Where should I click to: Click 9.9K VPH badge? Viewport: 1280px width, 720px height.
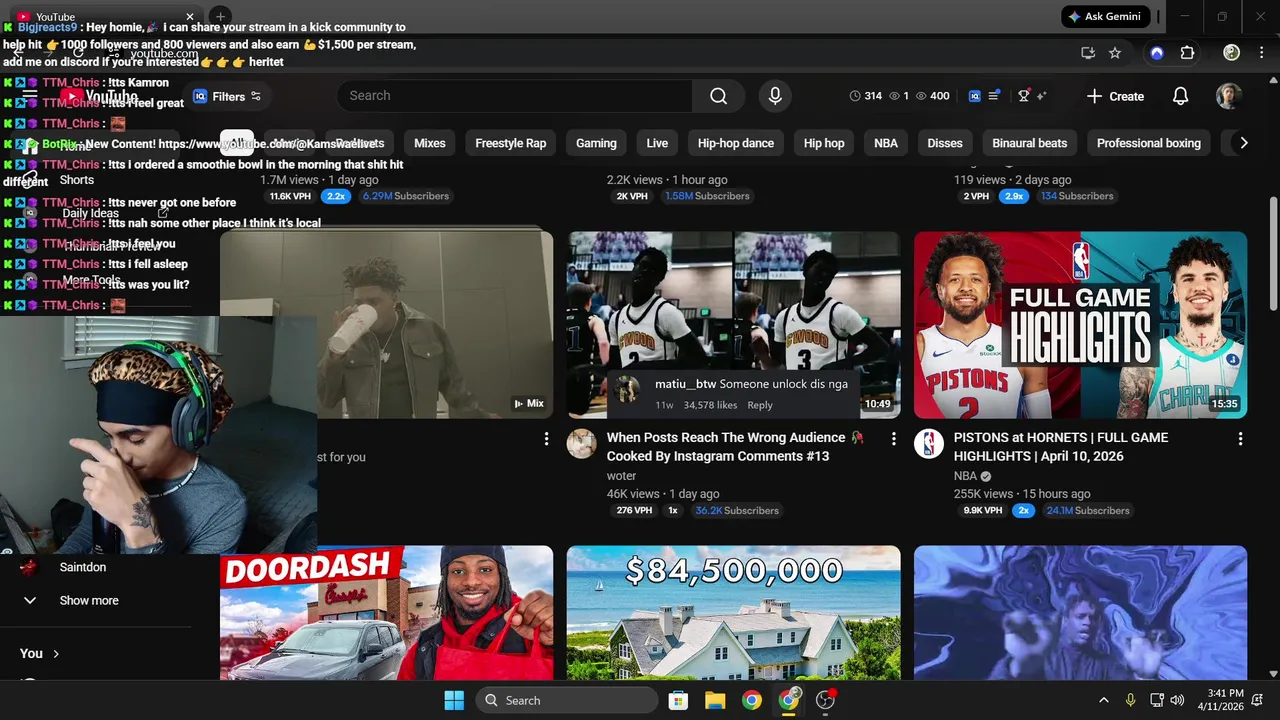coord(982,510)
